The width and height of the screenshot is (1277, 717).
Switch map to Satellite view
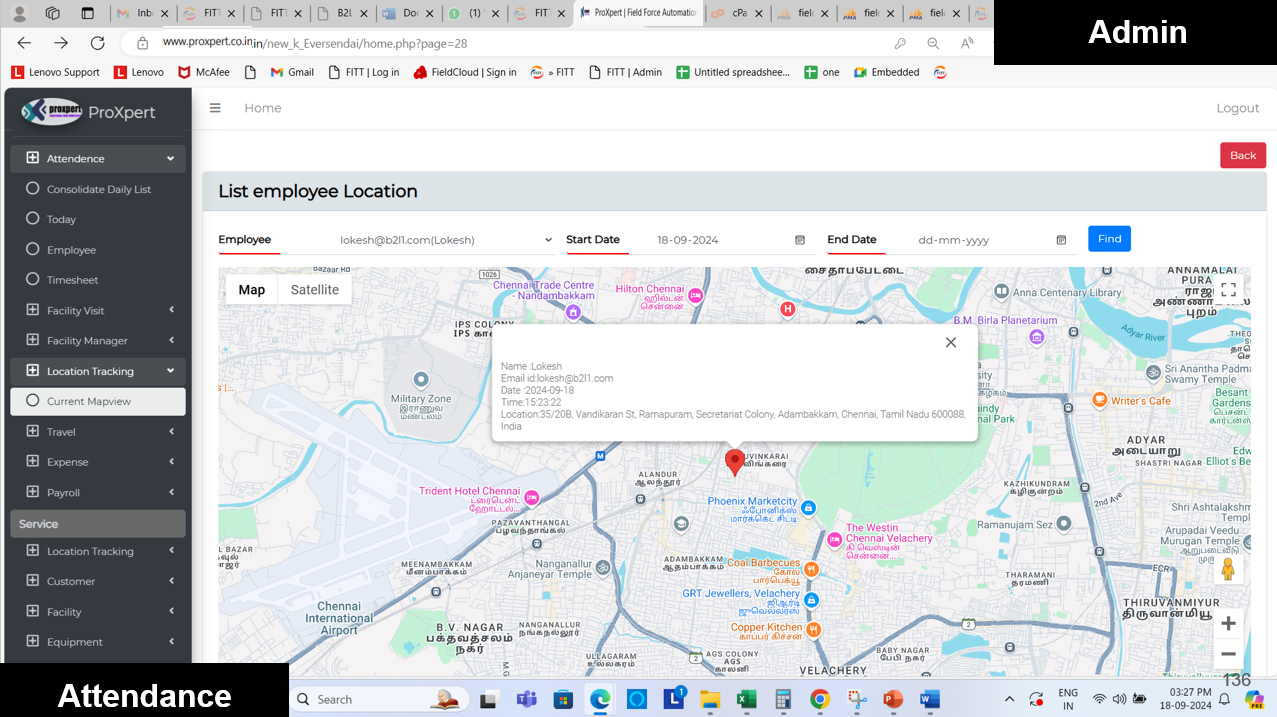pyautogui.click(x=314, y=290)
